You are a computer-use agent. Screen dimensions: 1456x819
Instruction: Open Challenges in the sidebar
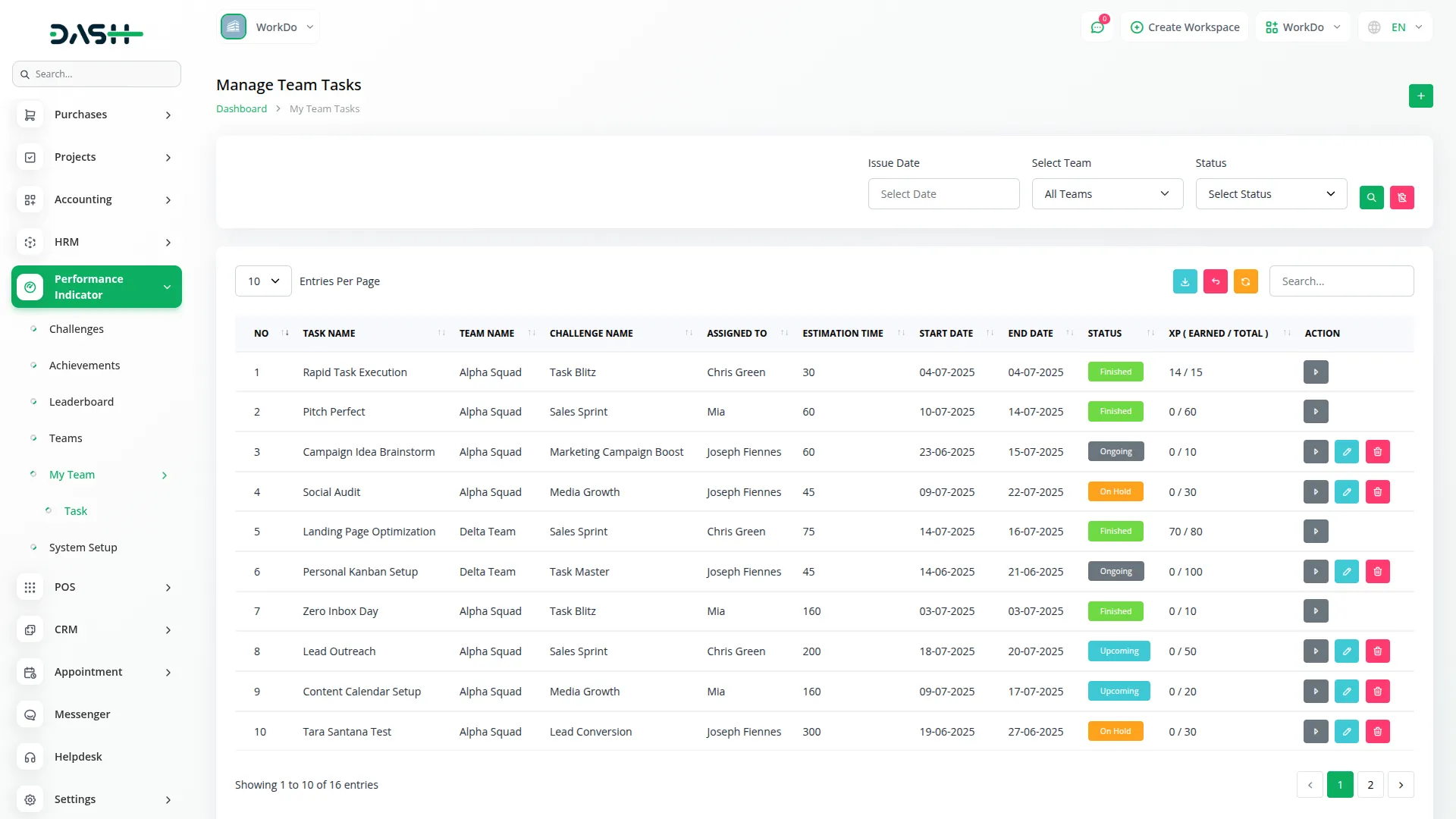point(76,329)
